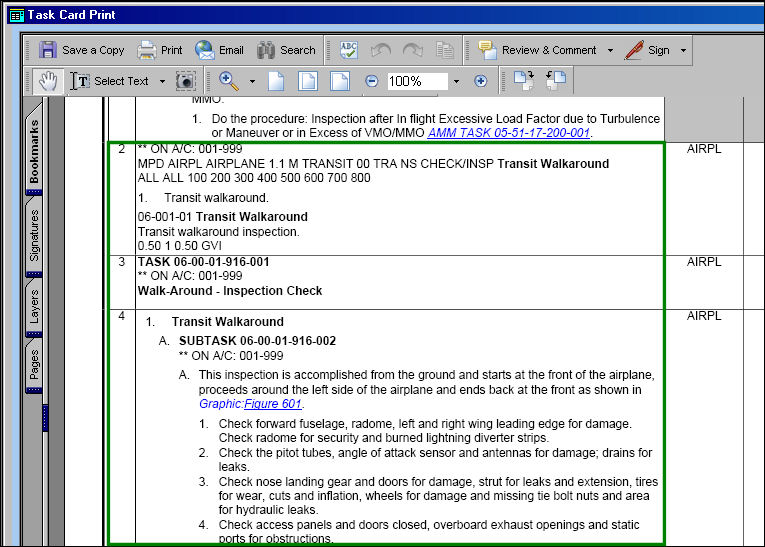Activate the snapshot camera tool
Viewport: 765px width, 547px height.
(185, 81)
